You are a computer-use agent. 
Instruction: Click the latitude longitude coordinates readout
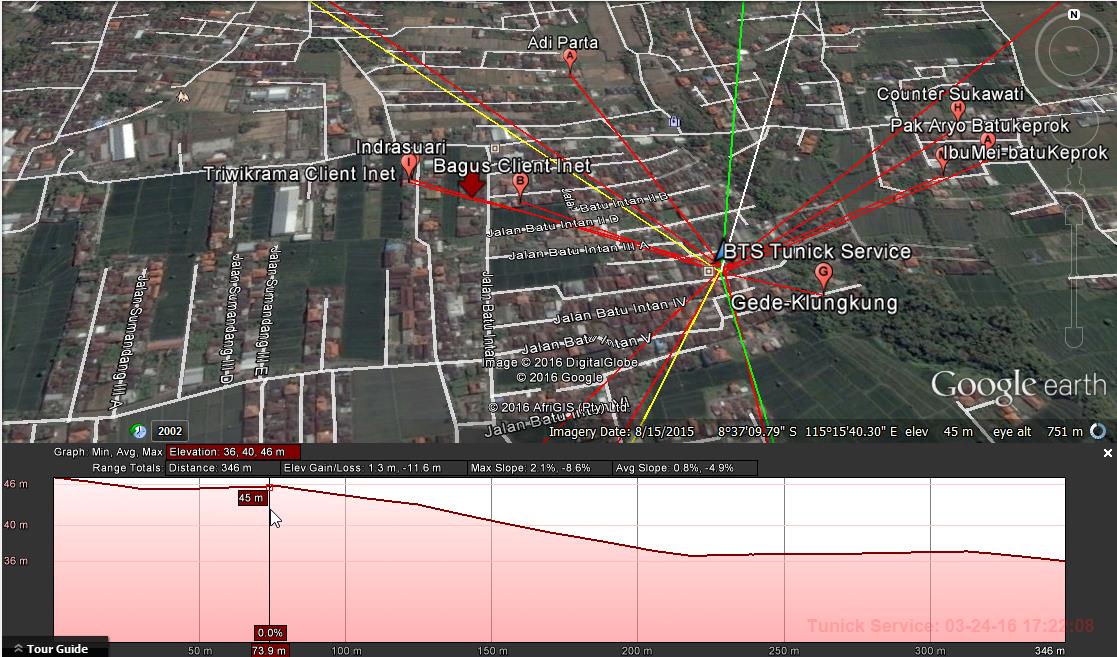coord(808,432)
